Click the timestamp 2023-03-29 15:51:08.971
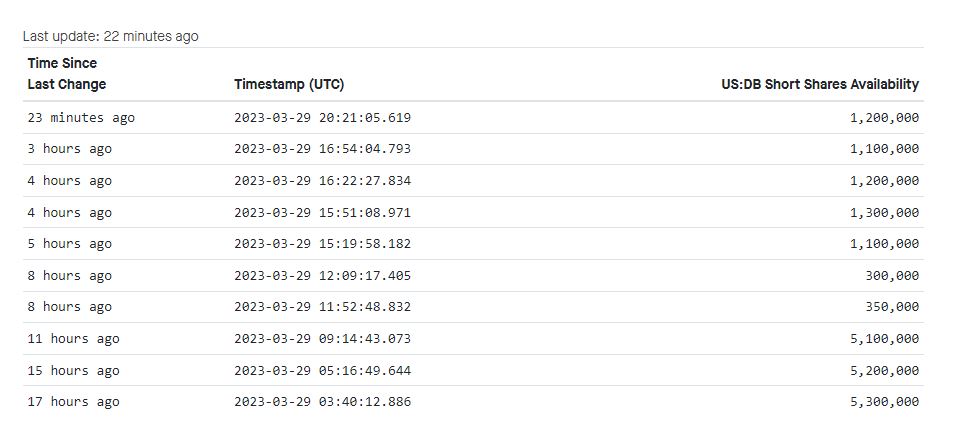Screen dimensions: 963x433 pos(322,212)
